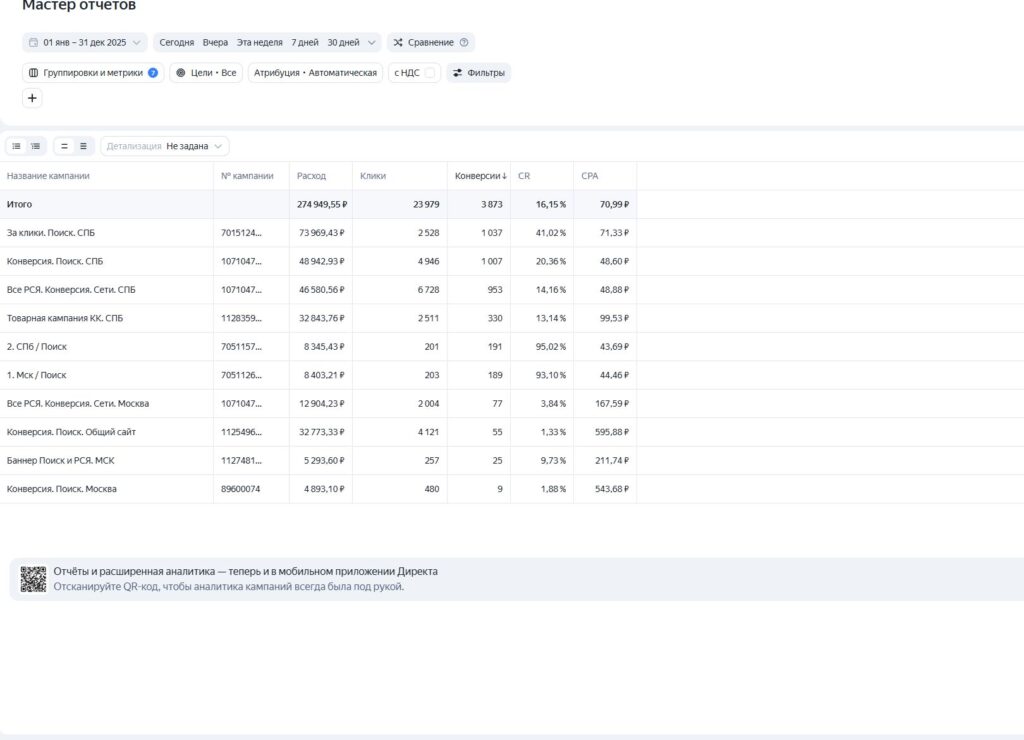Screen dimensions: 1024x740
Task: Sort table by CPA column header
Action: pyautogui.click(x=590, y=176)
